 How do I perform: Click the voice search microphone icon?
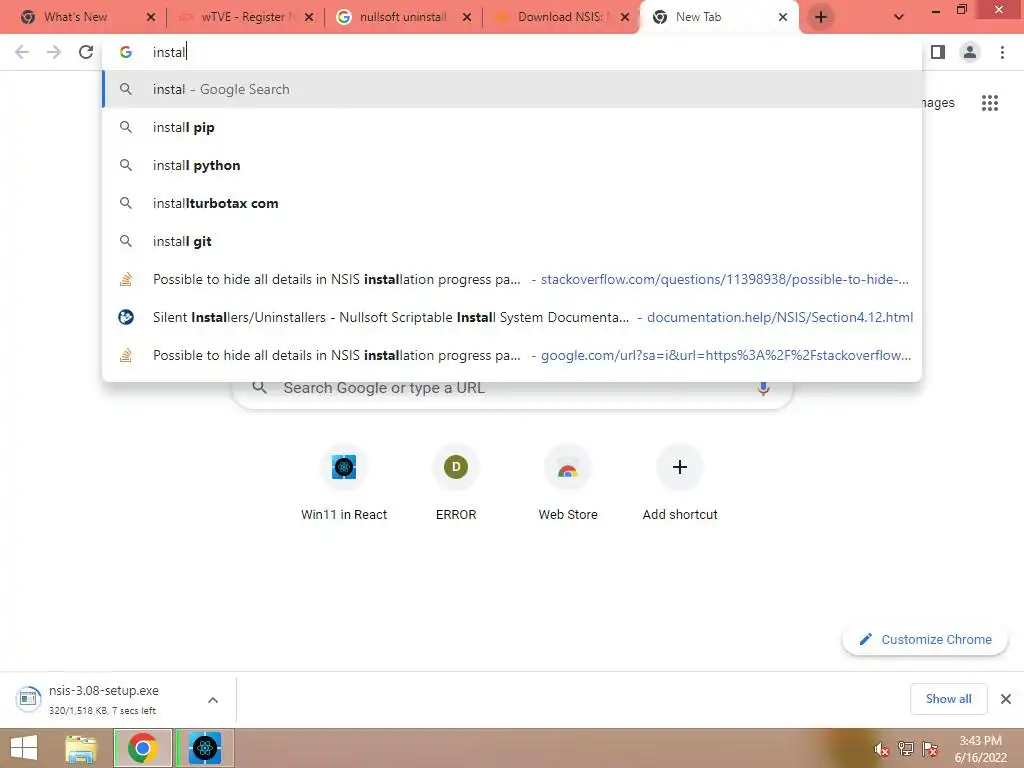(763, 388)
